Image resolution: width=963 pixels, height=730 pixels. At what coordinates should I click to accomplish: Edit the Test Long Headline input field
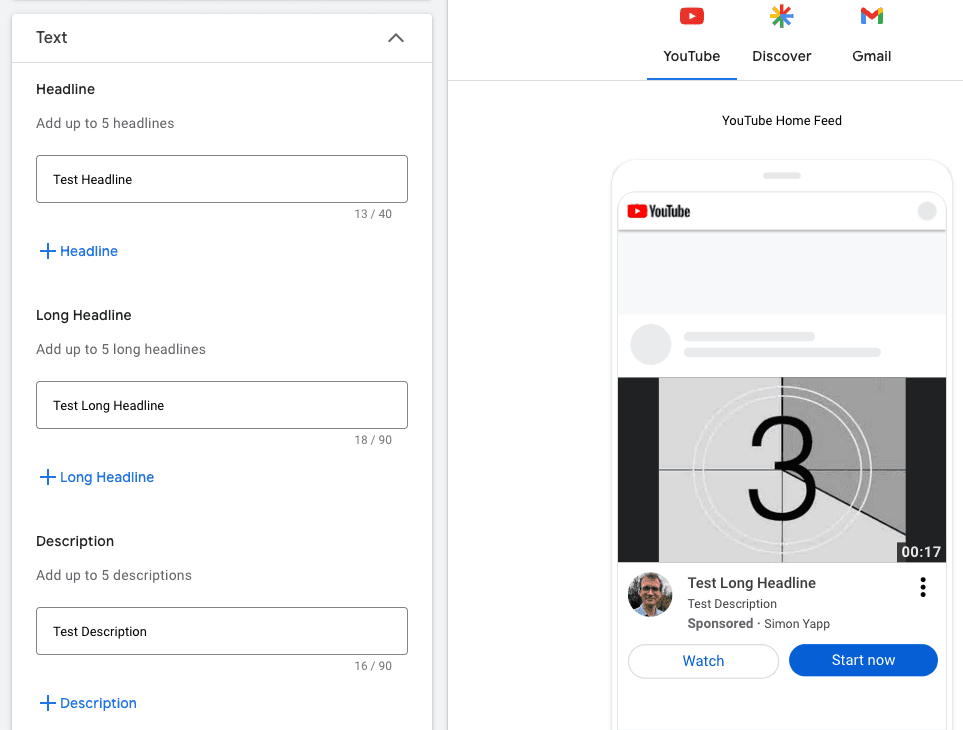tap(222, 405)
